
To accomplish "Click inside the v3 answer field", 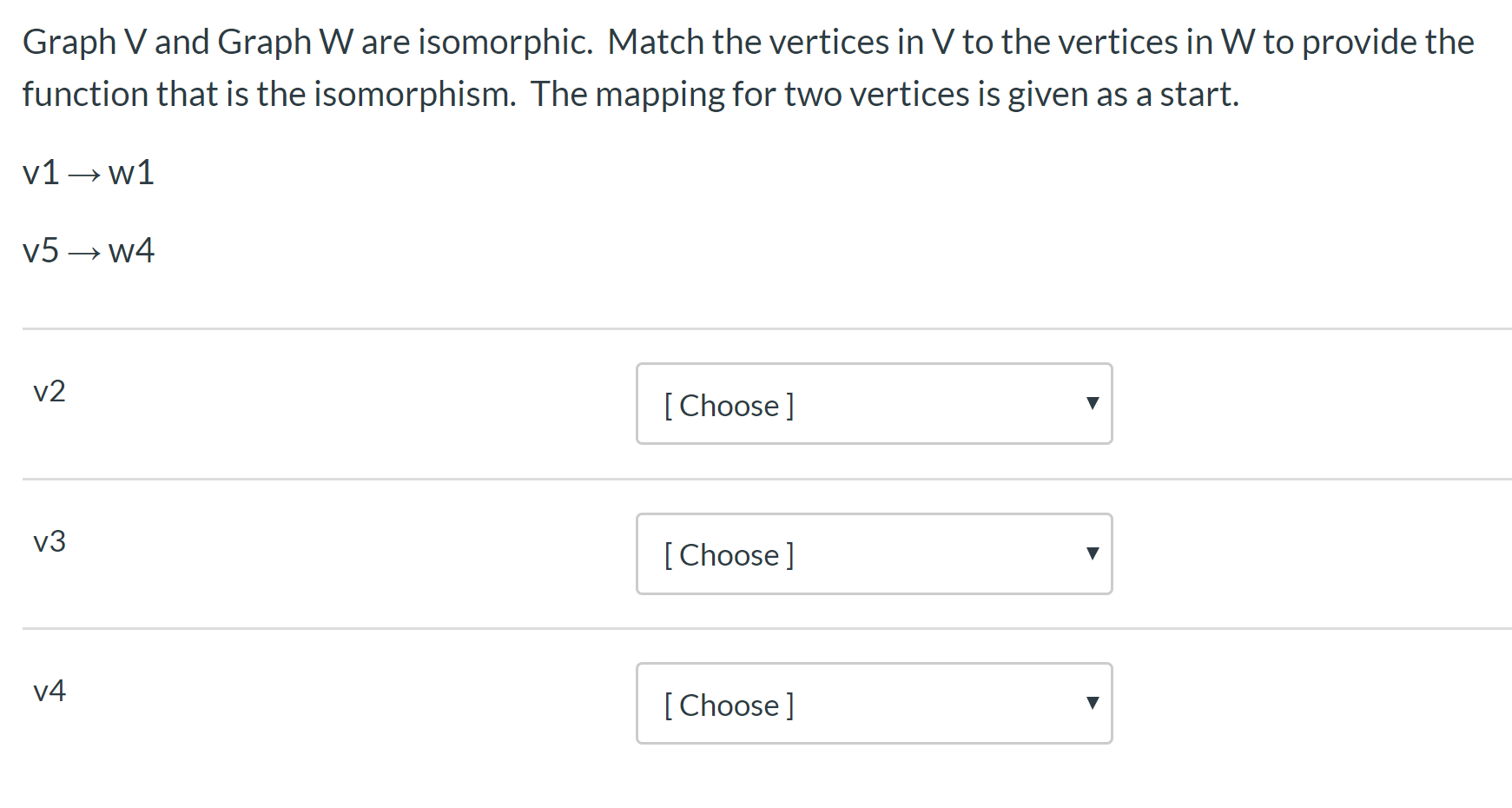I will (825, 553).
